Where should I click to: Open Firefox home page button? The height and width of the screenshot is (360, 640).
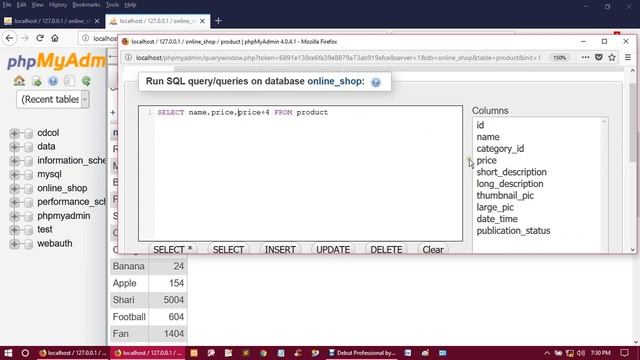tap(55, 38)
